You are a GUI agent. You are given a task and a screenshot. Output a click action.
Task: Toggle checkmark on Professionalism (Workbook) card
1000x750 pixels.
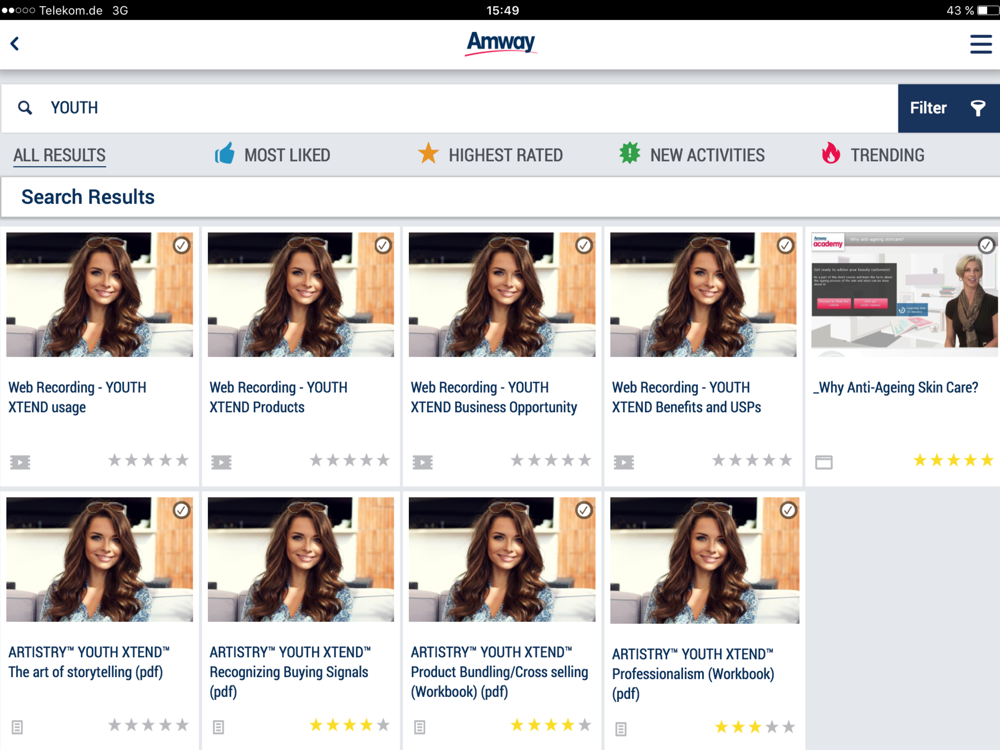tap(789, 510)
